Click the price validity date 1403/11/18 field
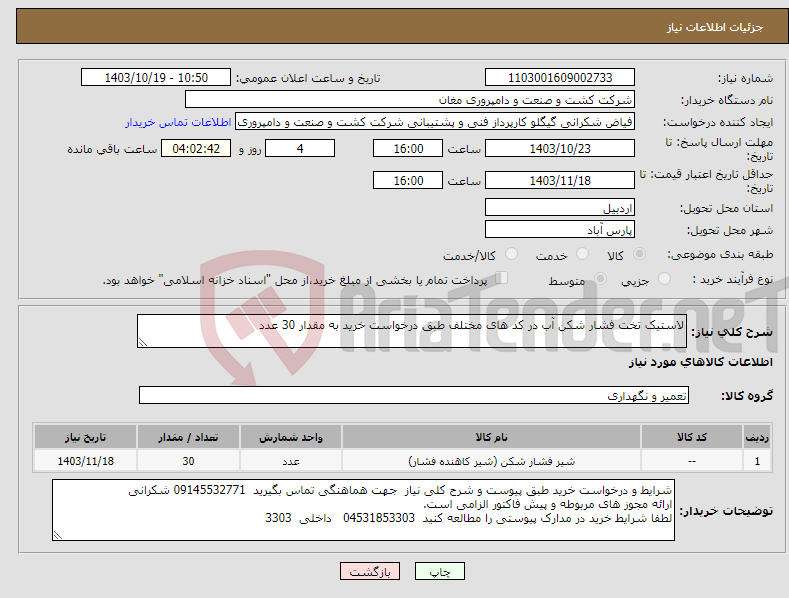789x598 pixels. [560, 180]
